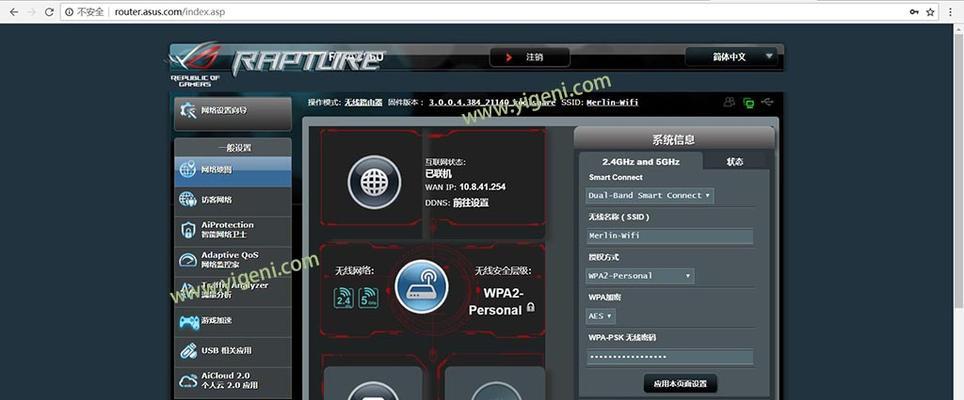Screen dimensions: 964x400
Task: Click the wireless router icon in map
Action: [421, 287]
